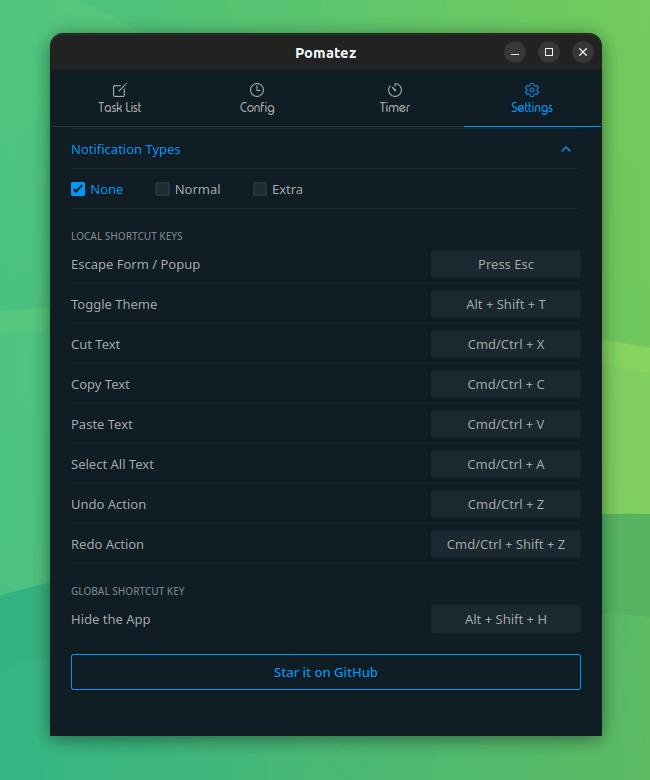
Task: Close the Pomatez window
Action: tap(582, 52)
